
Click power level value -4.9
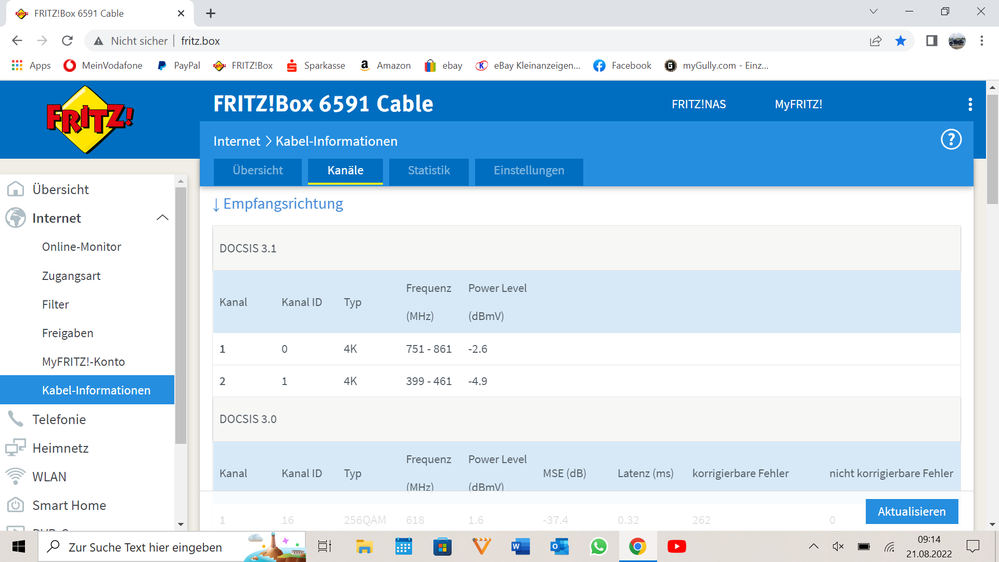478,381
